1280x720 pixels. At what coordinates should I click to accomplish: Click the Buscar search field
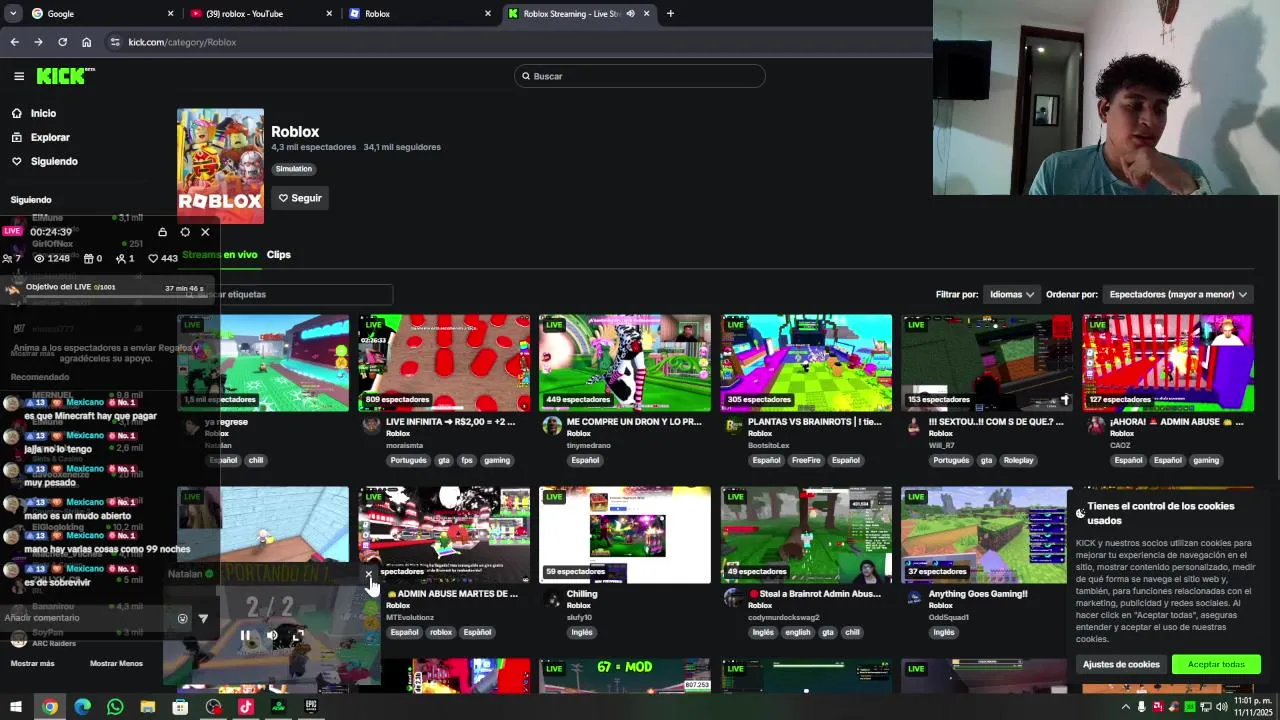coord(640,76)
